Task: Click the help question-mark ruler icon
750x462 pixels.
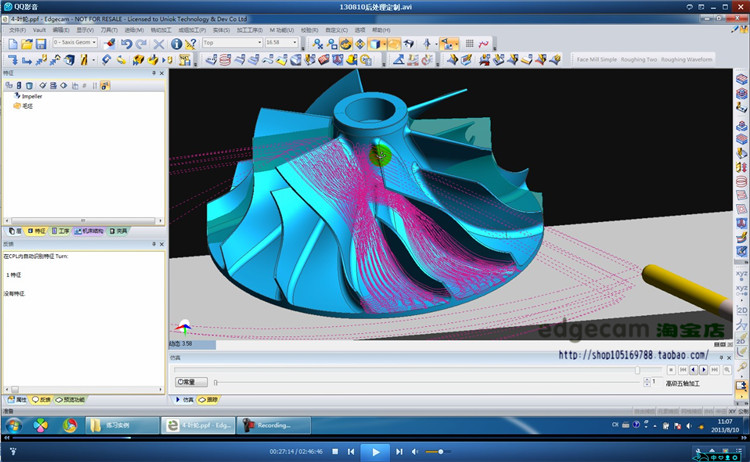Action: coord(190,44)
